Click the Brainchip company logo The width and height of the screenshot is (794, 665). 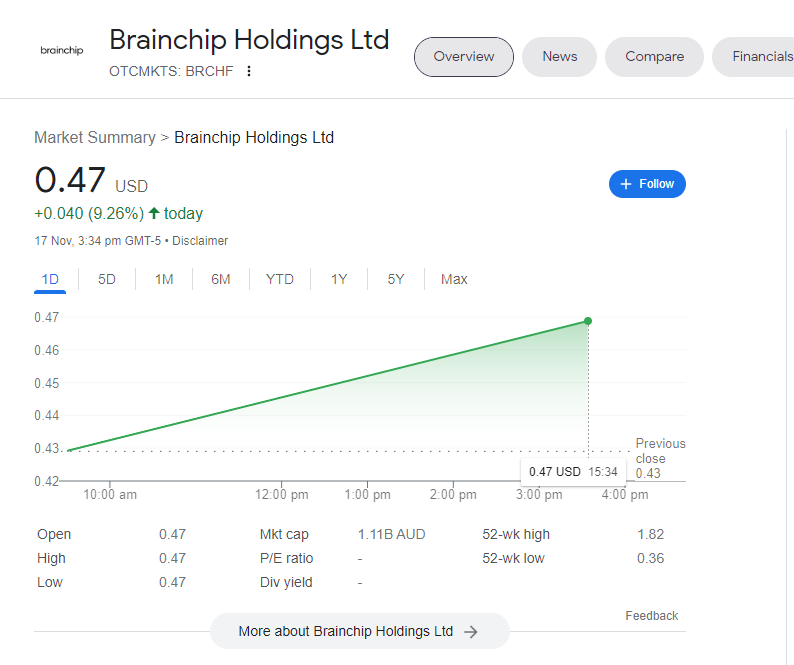61,51
